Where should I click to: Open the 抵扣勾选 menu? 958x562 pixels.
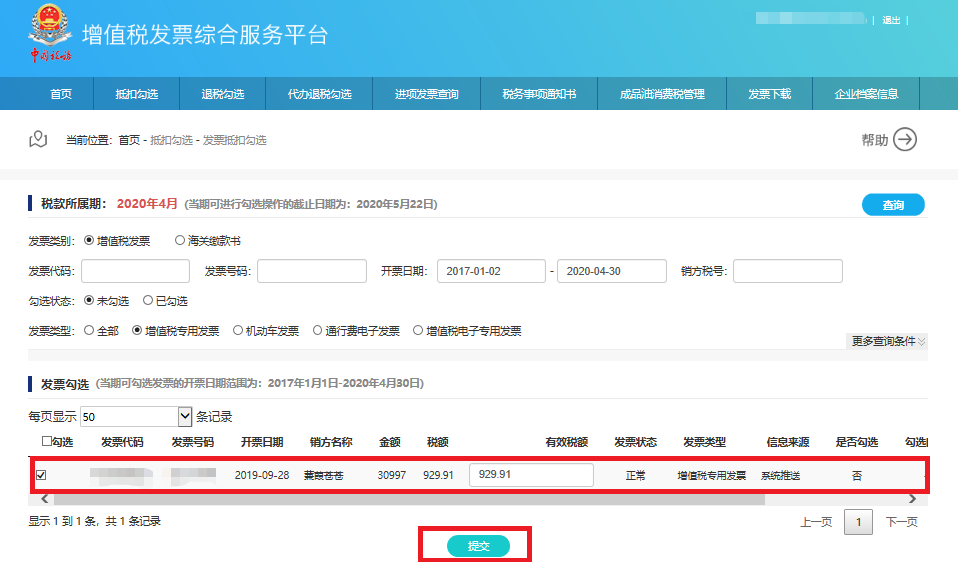(136, 94)
